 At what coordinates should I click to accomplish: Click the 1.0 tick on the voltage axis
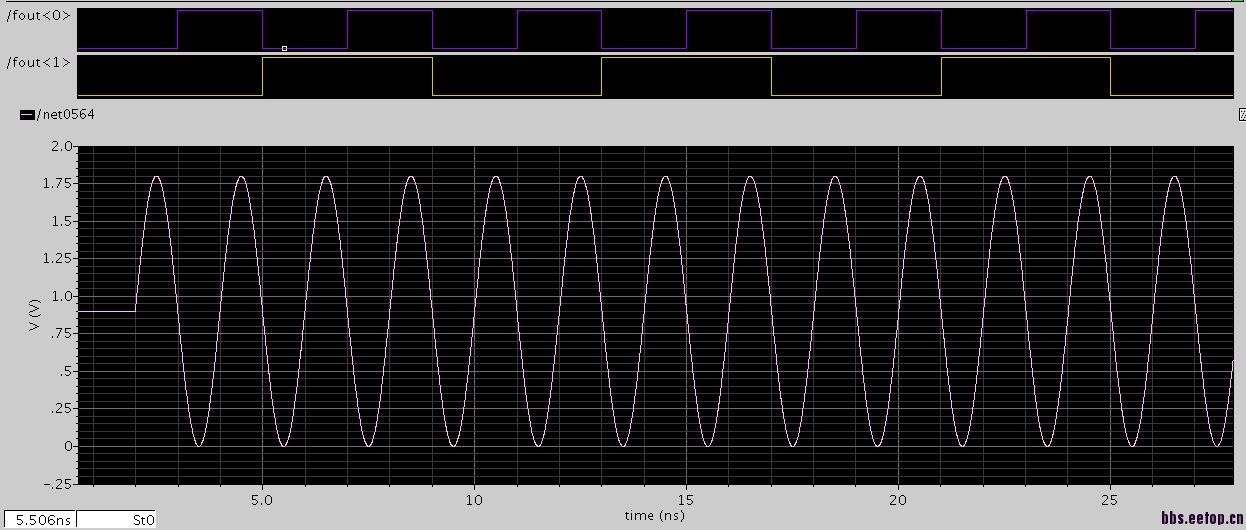[61, 296]
